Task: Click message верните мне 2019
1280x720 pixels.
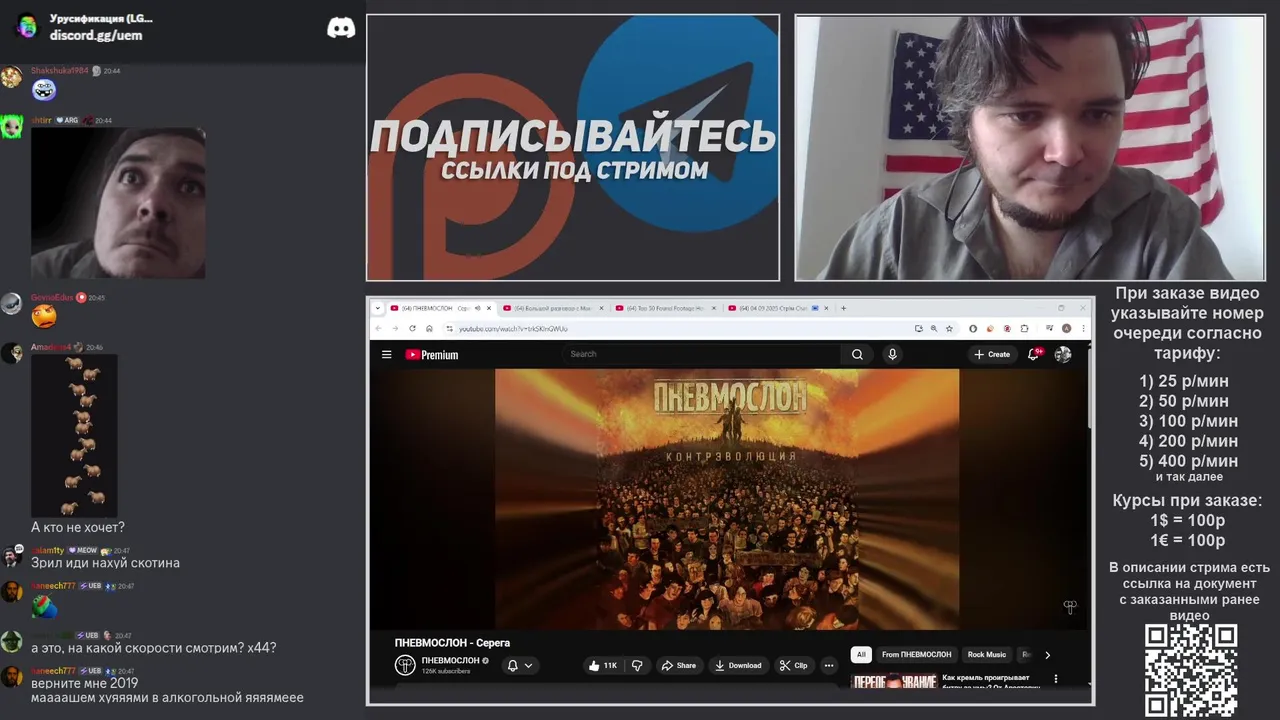Action: click(x=84, y=683)
